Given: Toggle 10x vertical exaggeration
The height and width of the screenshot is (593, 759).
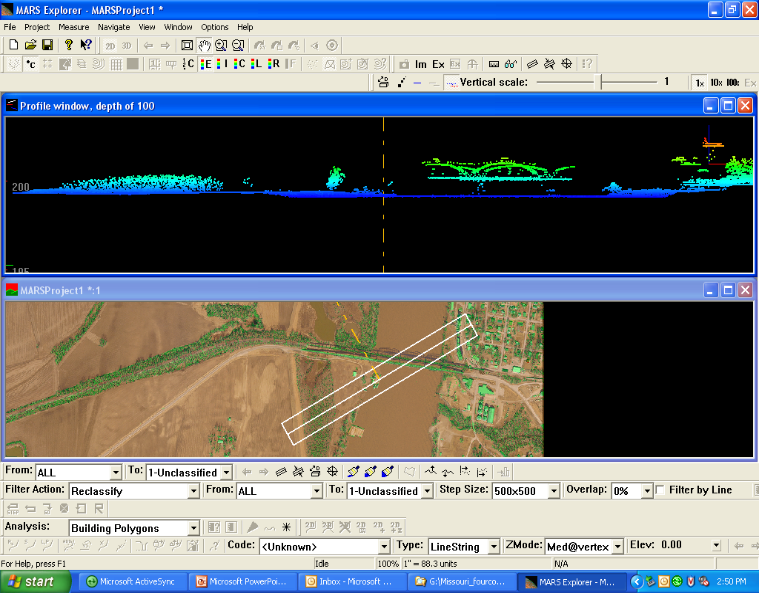Looking at the screenshot, I should [716, 82].
